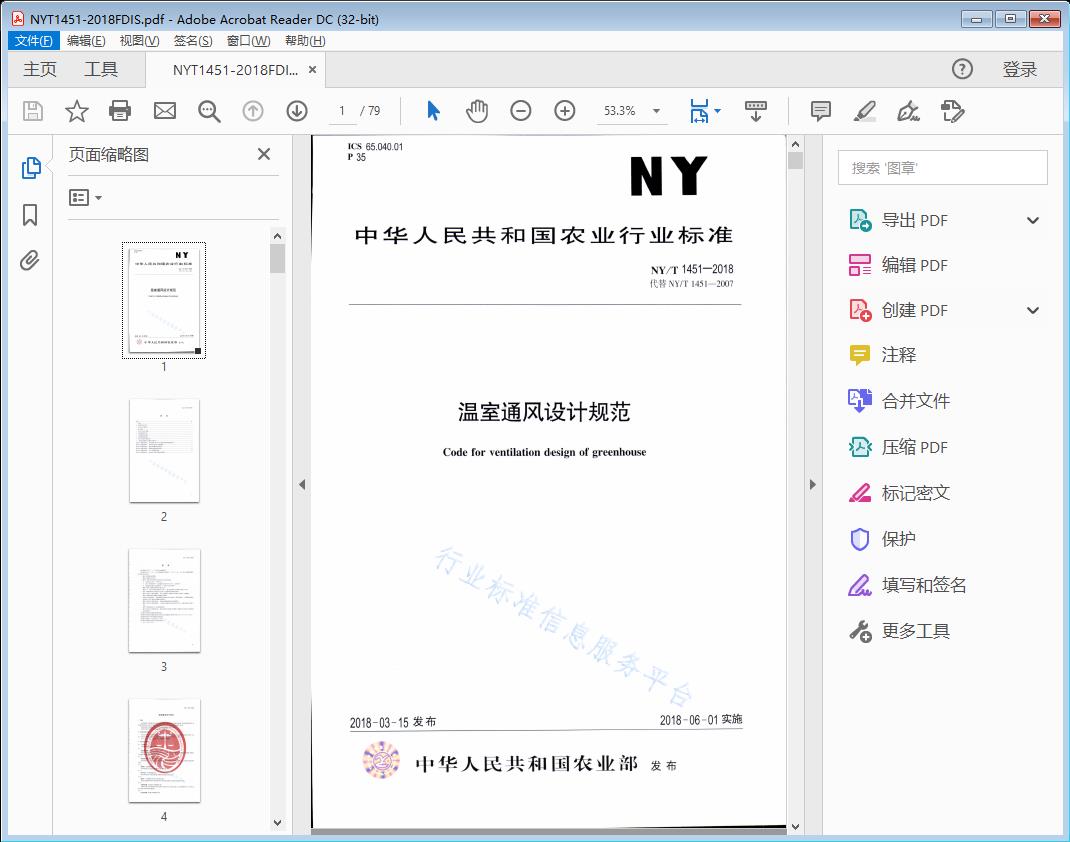This screenshot has height=842, width=1070.
Task: Switch to the 工具 tab
Action: 101,69
